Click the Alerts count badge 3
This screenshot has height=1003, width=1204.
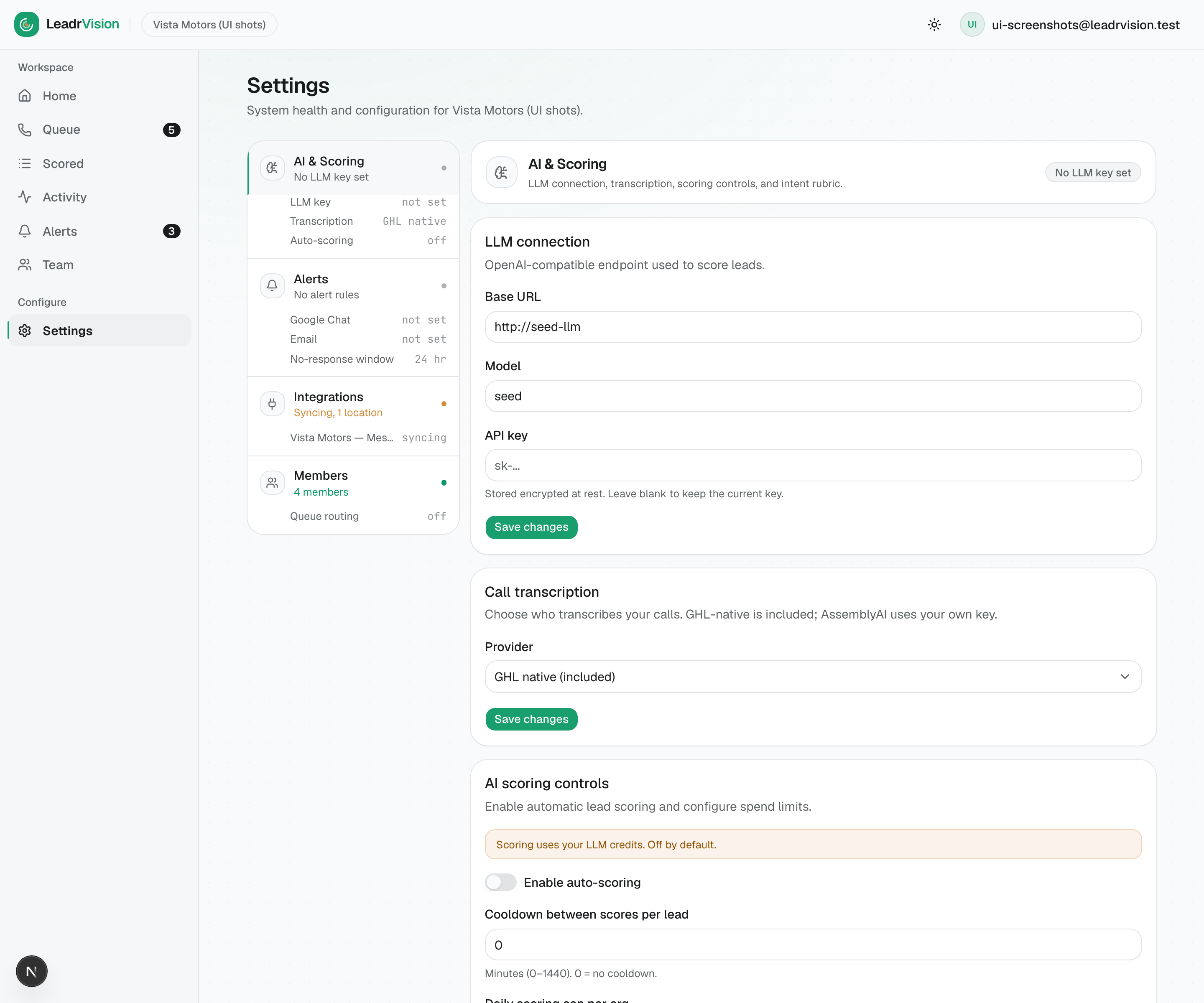coord(171,231)
